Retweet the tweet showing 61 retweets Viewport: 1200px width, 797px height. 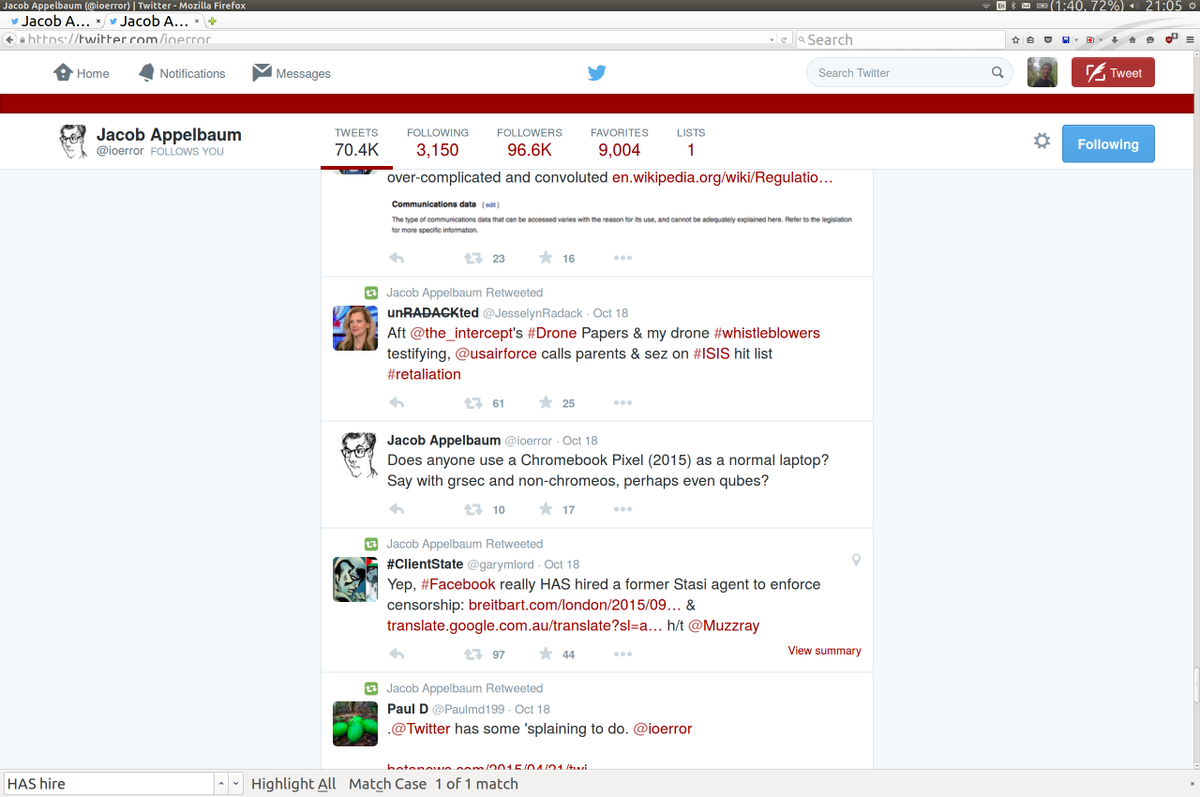click(473, 403)
